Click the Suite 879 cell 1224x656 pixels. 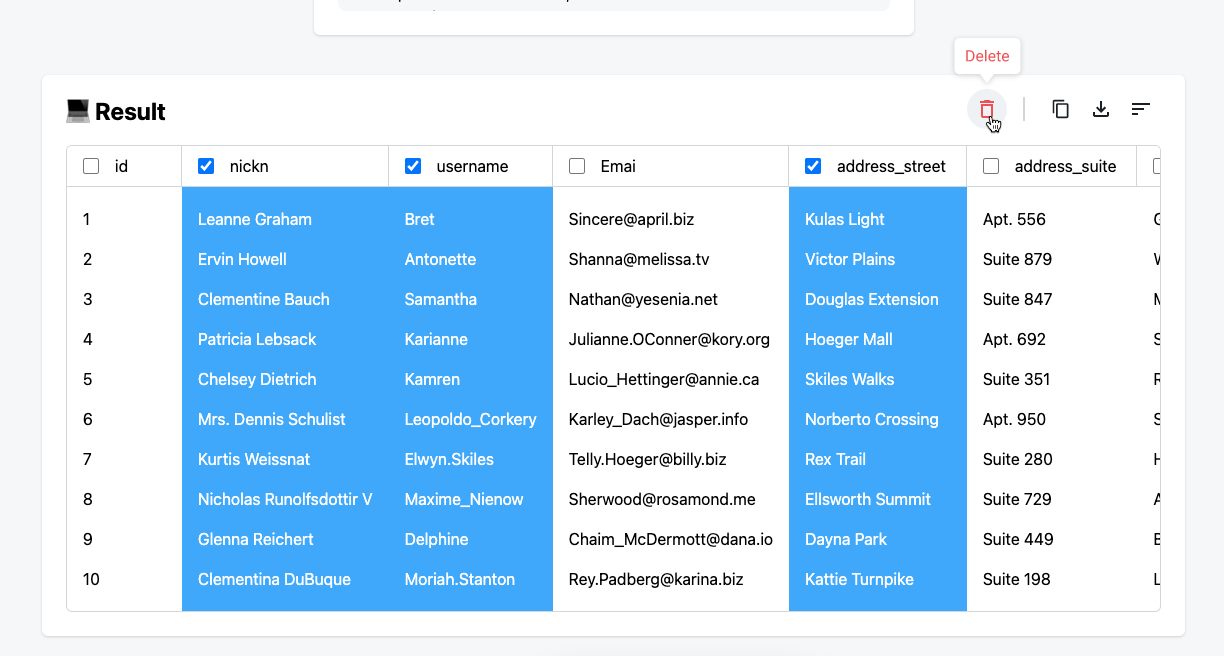(x=1014, y=259)
